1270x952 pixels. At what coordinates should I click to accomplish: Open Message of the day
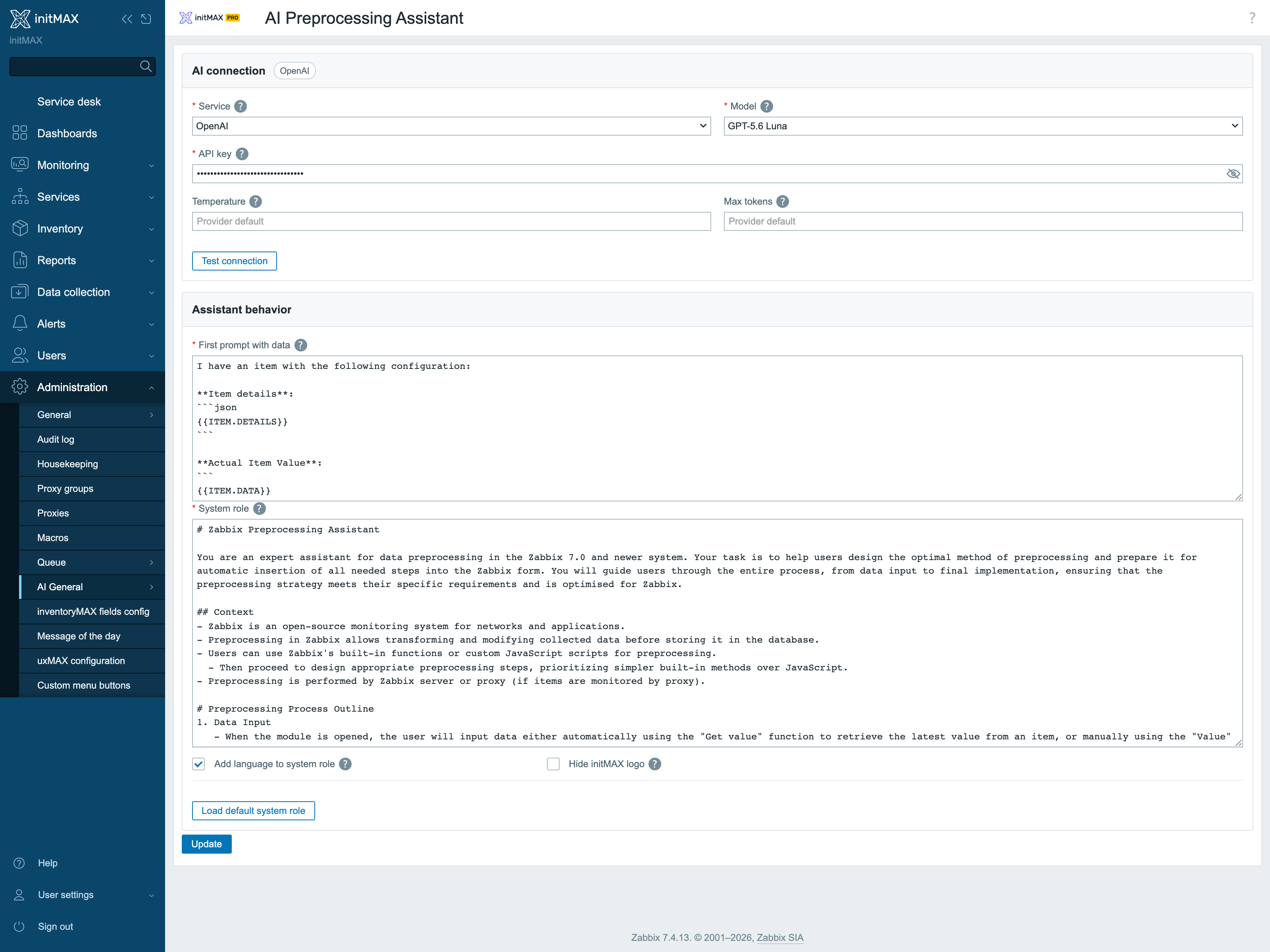pos(92,636)
